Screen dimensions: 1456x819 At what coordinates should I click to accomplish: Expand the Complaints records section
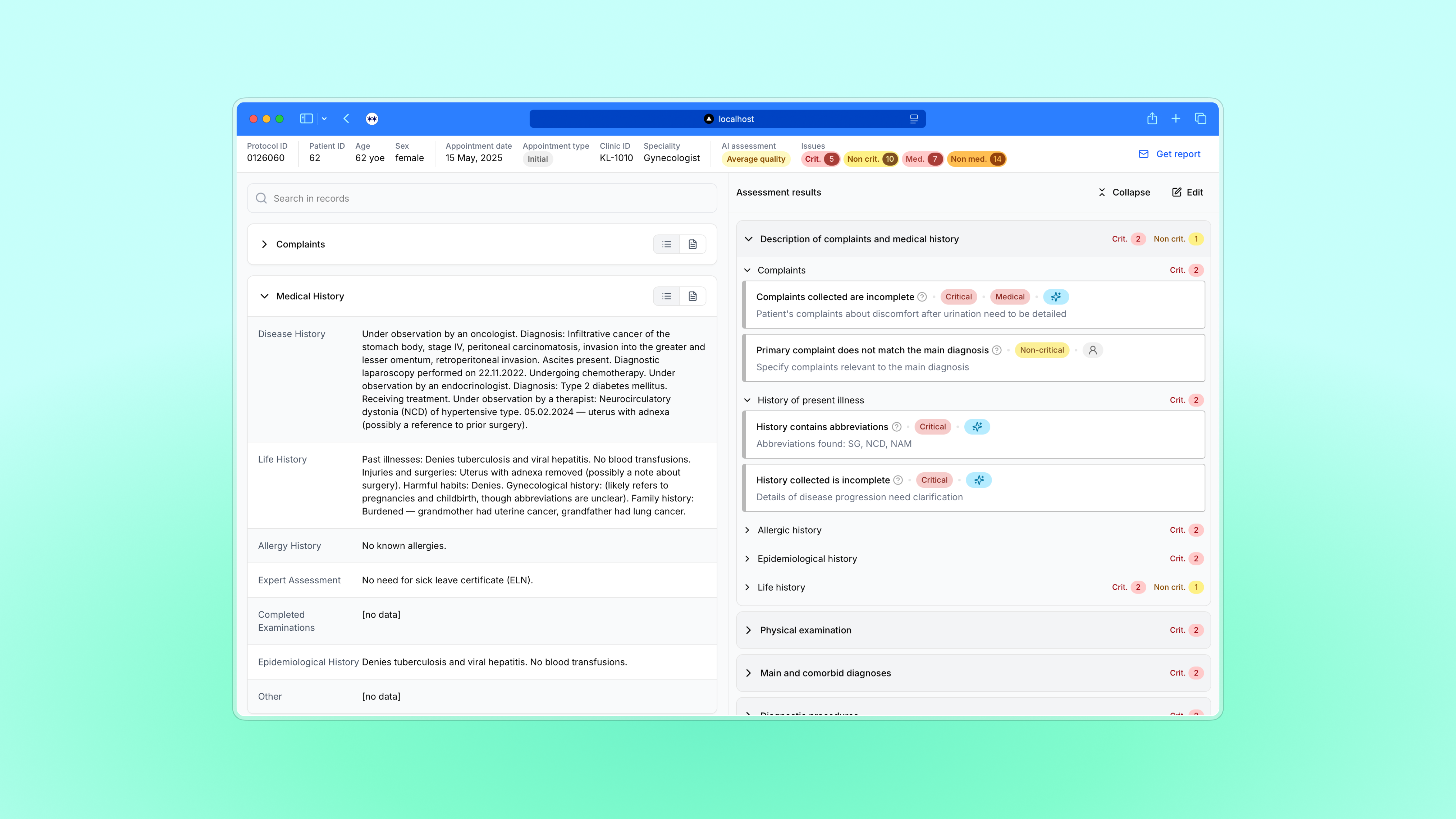click(265, 244)
